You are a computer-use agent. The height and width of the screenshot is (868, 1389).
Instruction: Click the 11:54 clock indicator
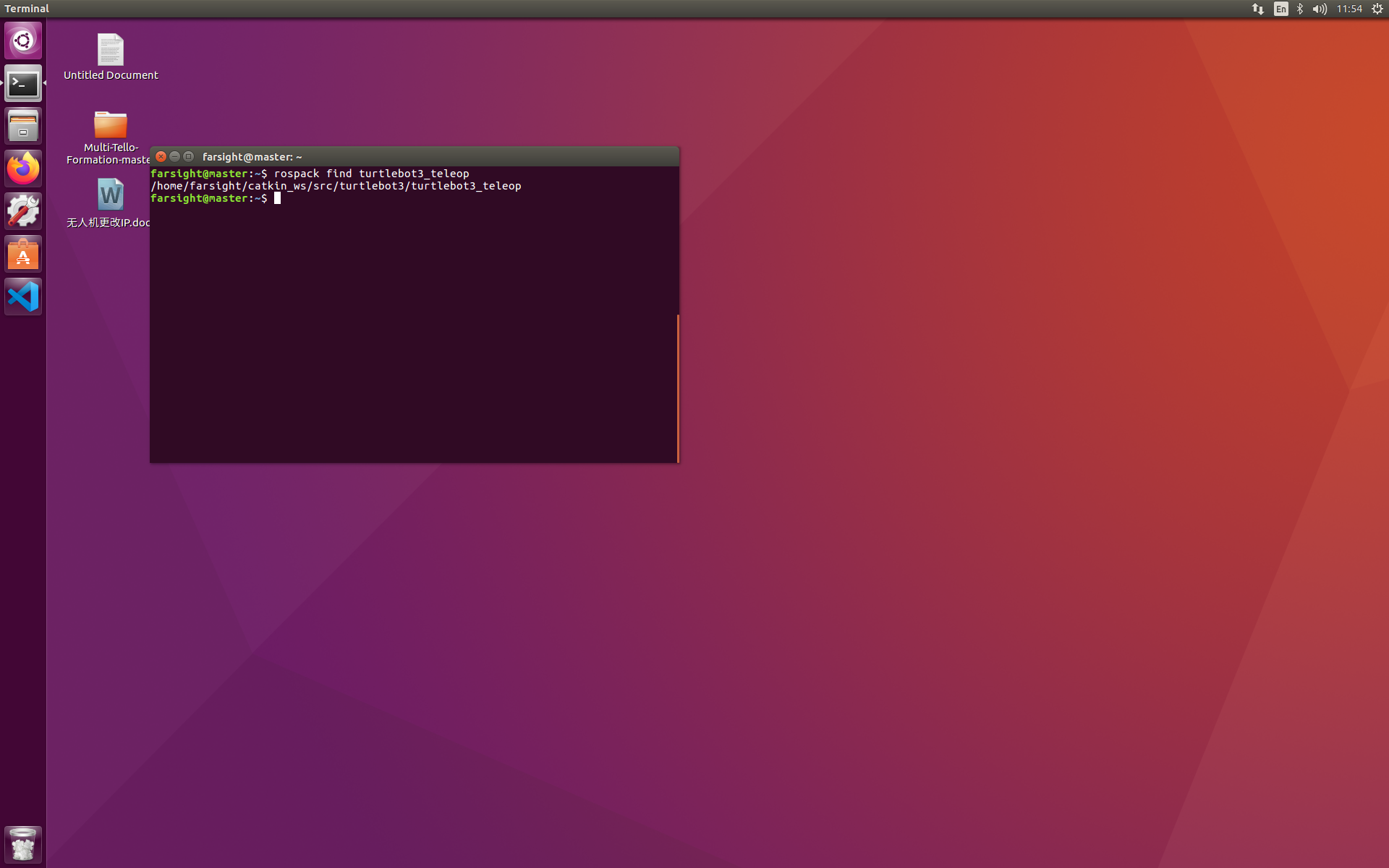1349,9
